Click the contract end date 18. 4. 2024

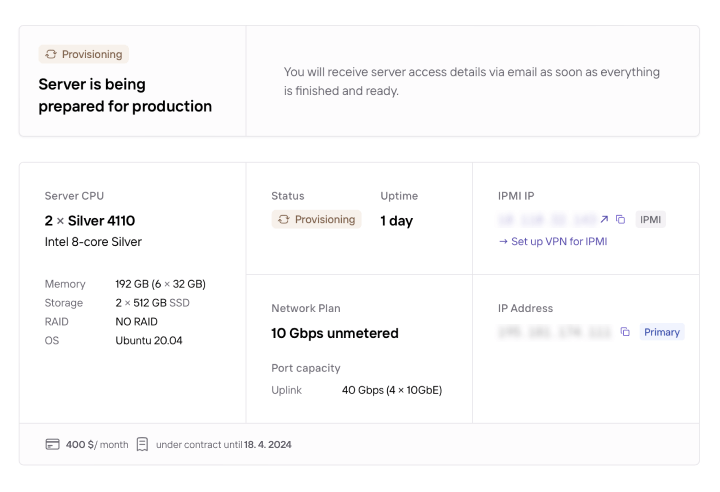(x=268, y=444)
